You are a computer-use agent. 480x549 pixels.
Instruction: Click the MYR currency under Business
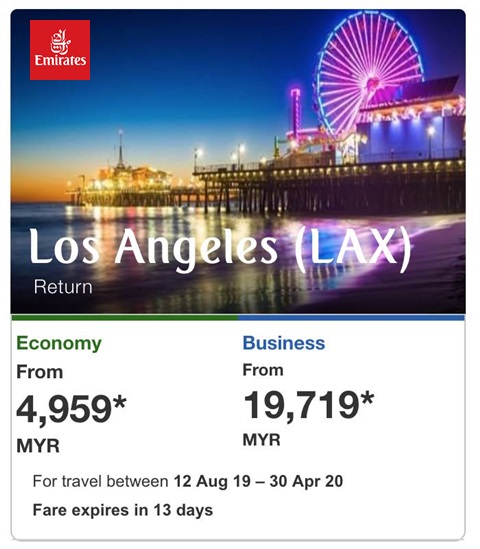click(262, 440)
